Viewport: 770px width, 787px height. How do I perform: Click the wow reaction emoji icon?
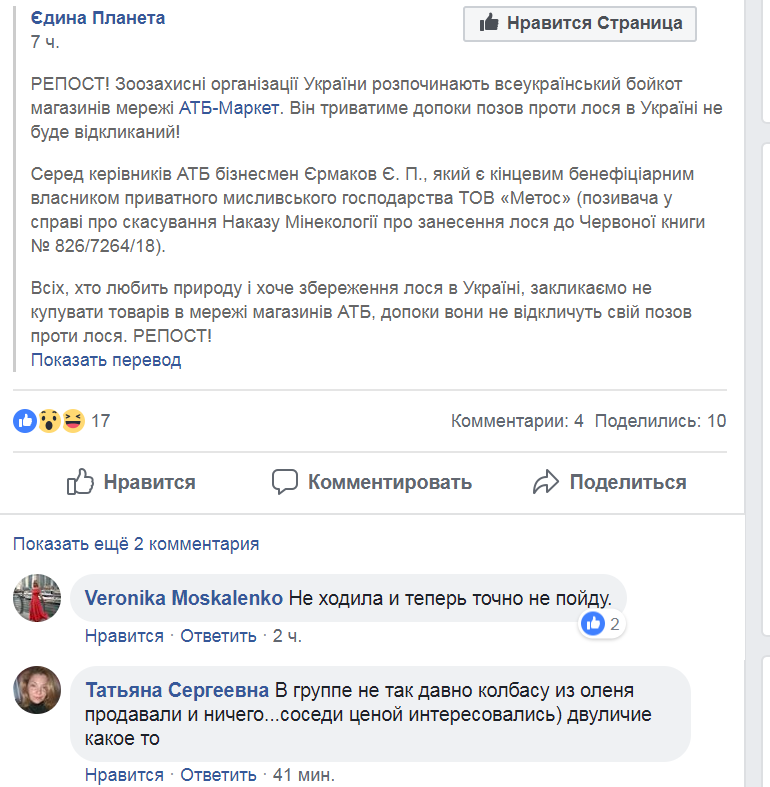[49, 421]
